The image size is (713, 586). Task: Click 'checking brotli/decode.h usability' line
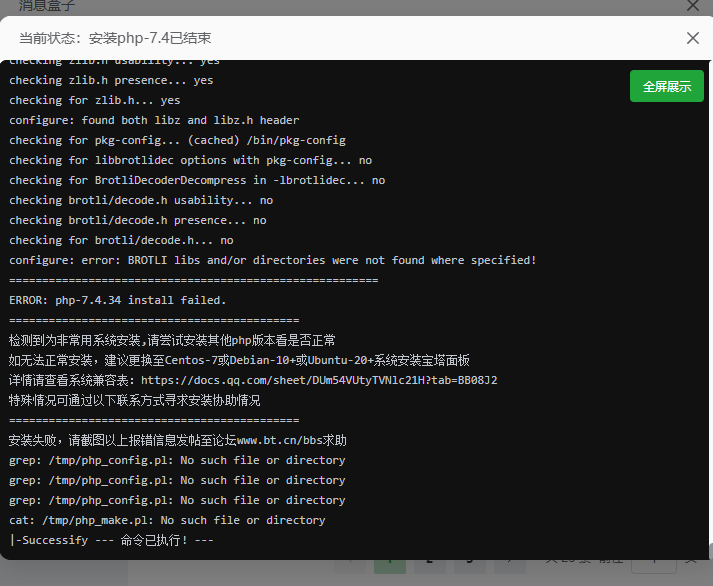coord(141,200)
